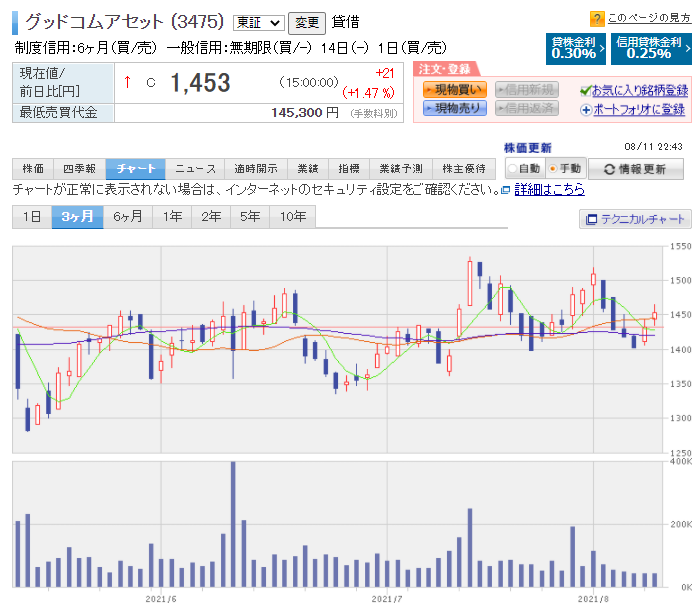Viewport: 695px width, 606px height.
Task: Select the 1年 chart range
Action: [172, 217]
